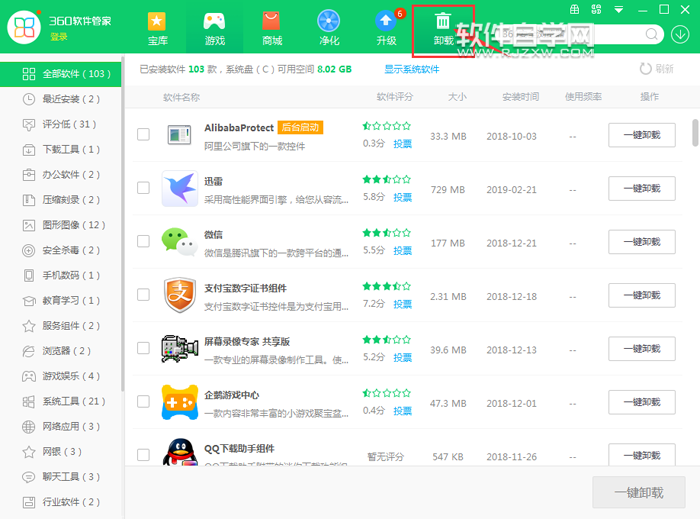Click the 支付宝数字证书组件 shield icon
This screenshot has height=519, width=700.
179,295
